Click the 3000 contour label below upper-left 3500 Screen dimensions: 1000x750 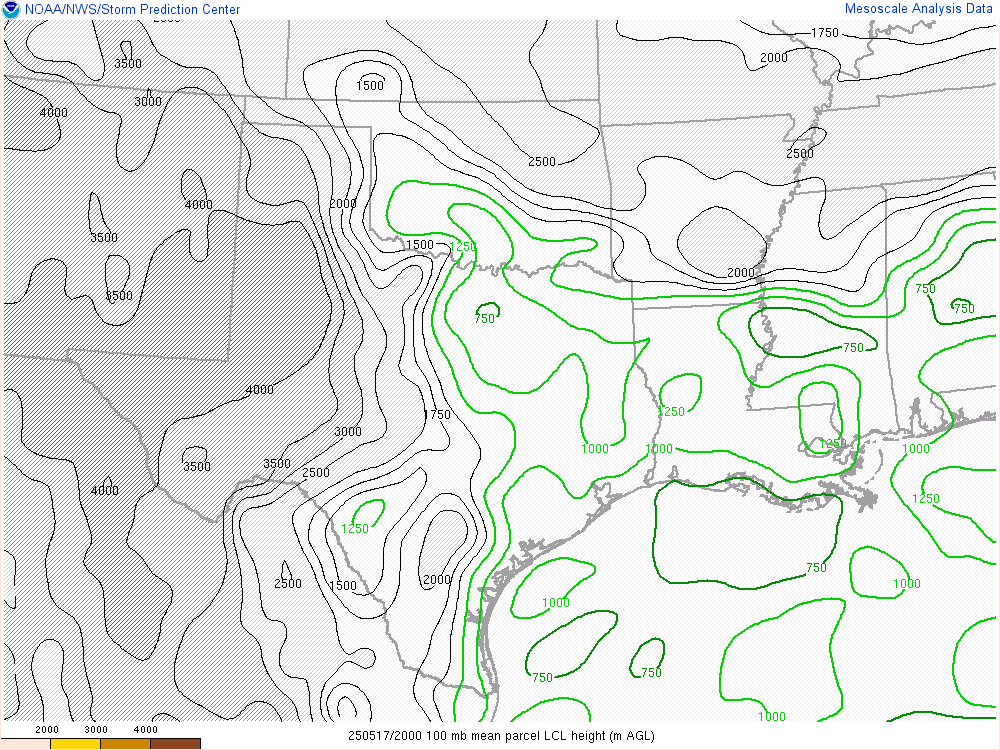pos(148,101)
